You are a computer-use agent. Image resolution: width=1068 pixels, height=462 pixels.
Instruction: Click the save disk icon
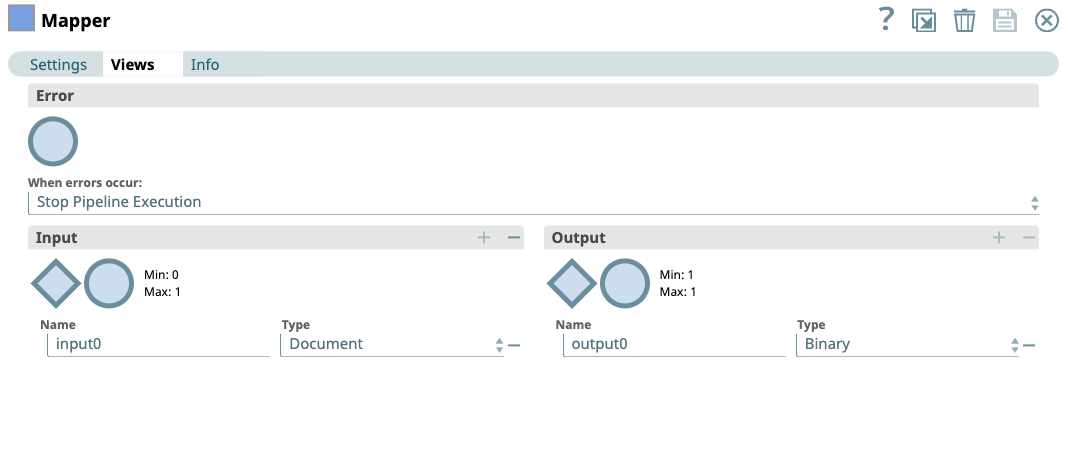(x=1005, y=20)
